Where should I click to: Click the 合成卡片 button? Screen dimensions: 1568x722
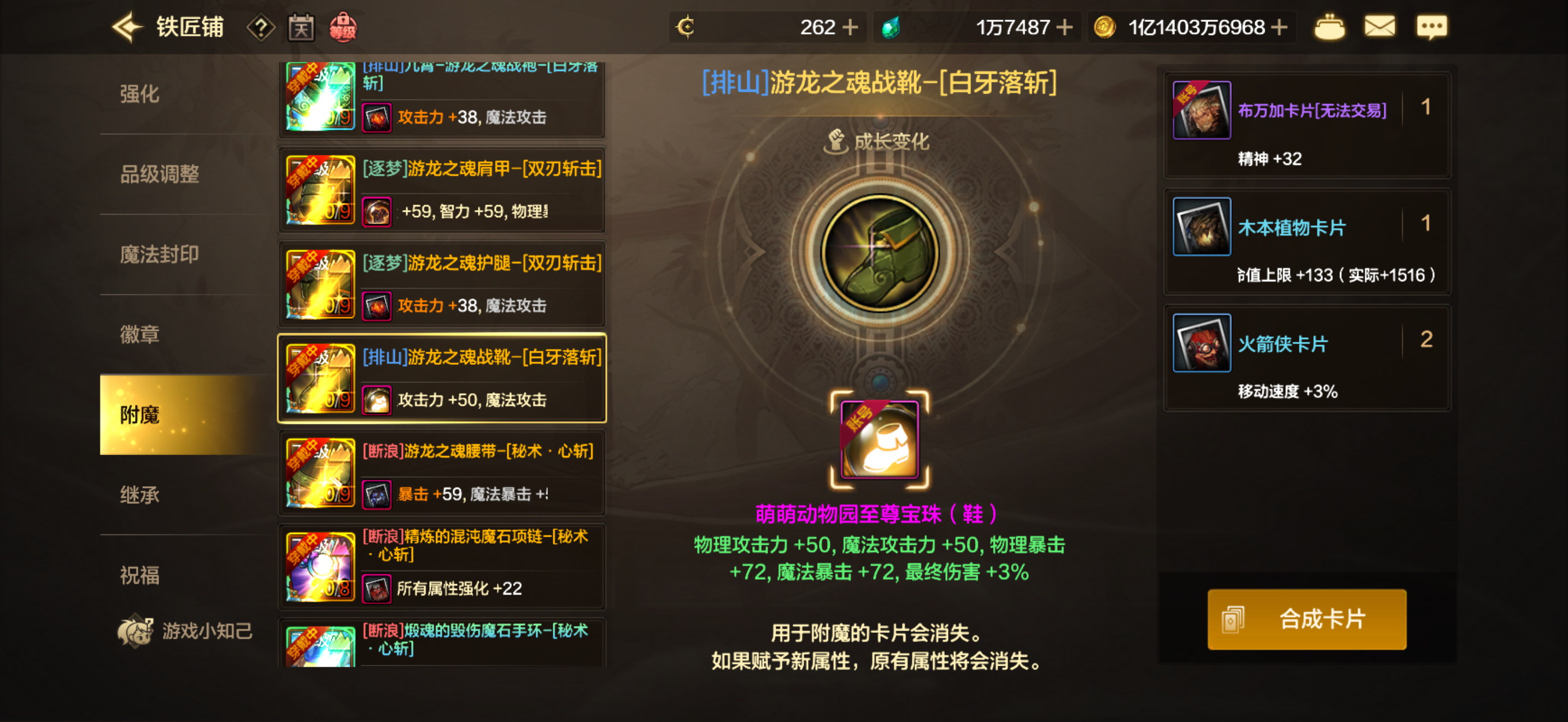tap(1306, 619)
